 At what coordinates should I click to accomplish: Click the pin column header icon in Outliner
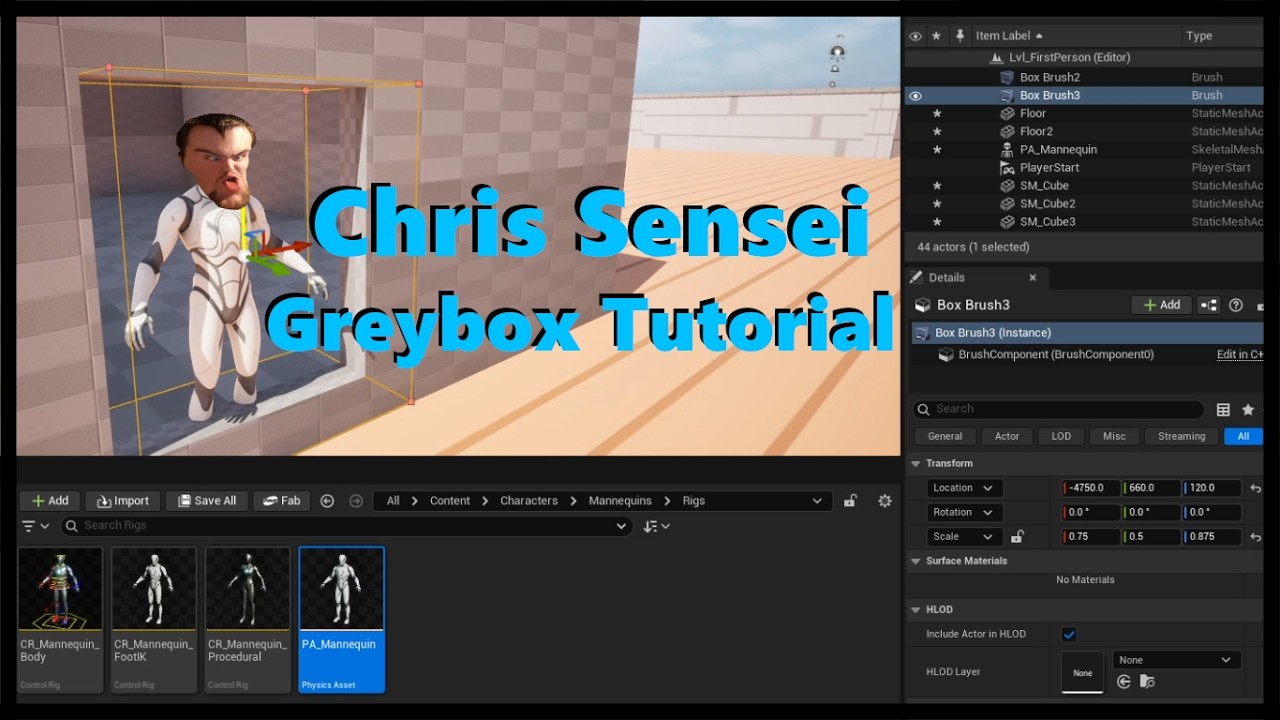(x=960, y=36)
